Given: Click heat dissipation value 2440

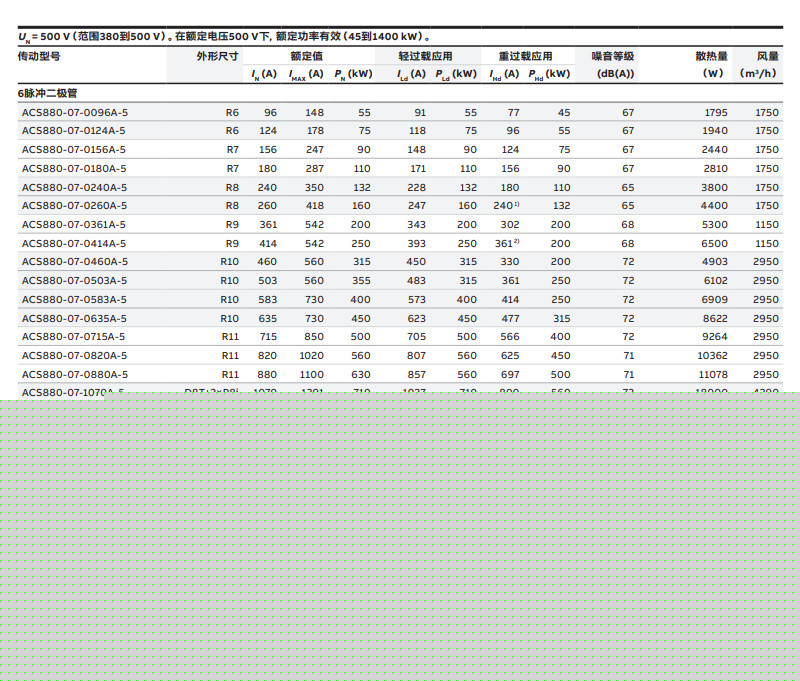Looking at the screenshot, I should coord(715,149).
